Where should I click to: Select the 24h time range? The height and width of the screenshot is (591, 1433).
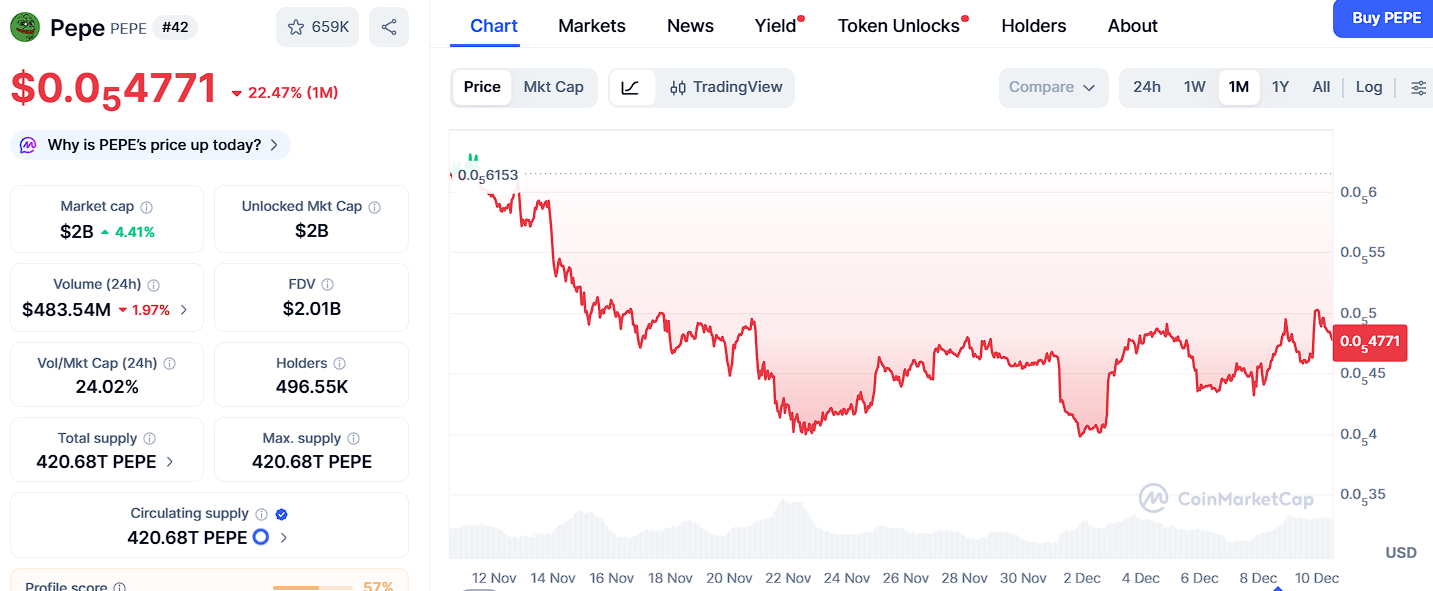point(1146,88)
